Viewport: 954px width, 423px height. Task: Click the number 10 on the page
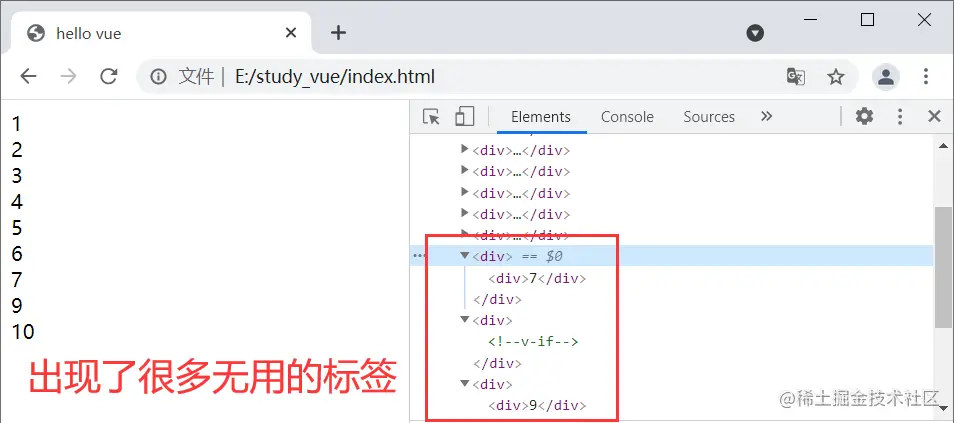(x=24, y=332)
